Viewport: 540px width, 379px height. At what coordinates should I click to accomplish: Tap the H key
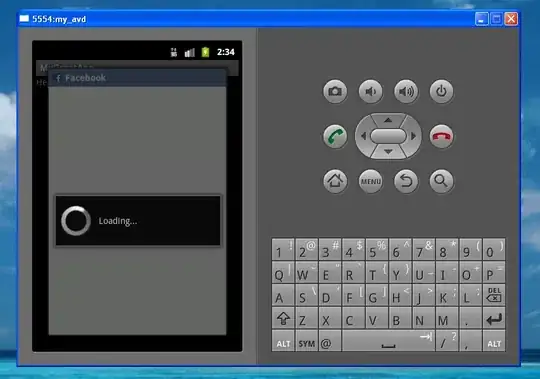pos(400,295)
